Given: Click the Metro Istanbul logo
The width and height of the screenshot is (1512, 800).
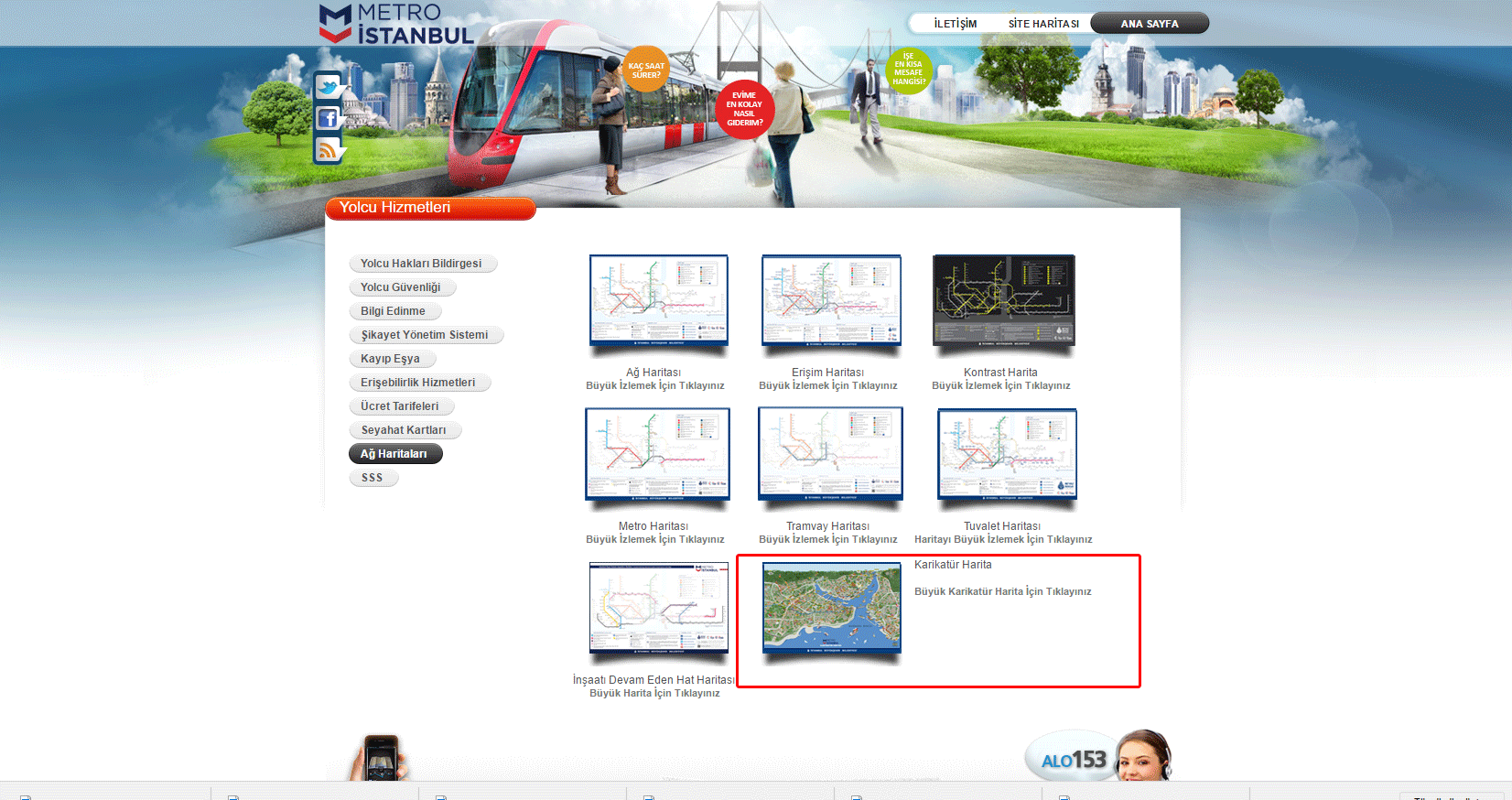Looking at the screenshot, I should click(396, 25).
